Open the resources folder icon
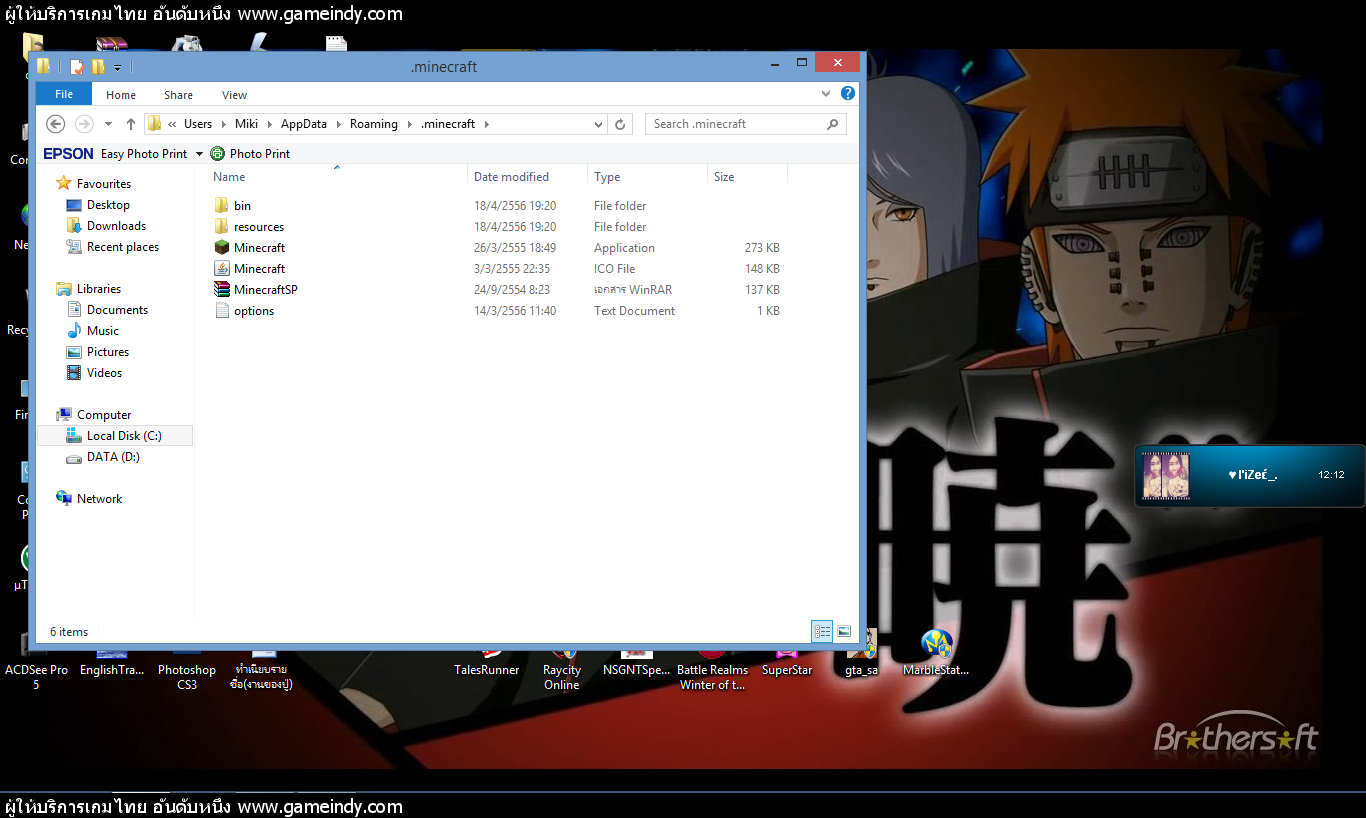This screenshot has height=818, width=1366. [222, 226]
